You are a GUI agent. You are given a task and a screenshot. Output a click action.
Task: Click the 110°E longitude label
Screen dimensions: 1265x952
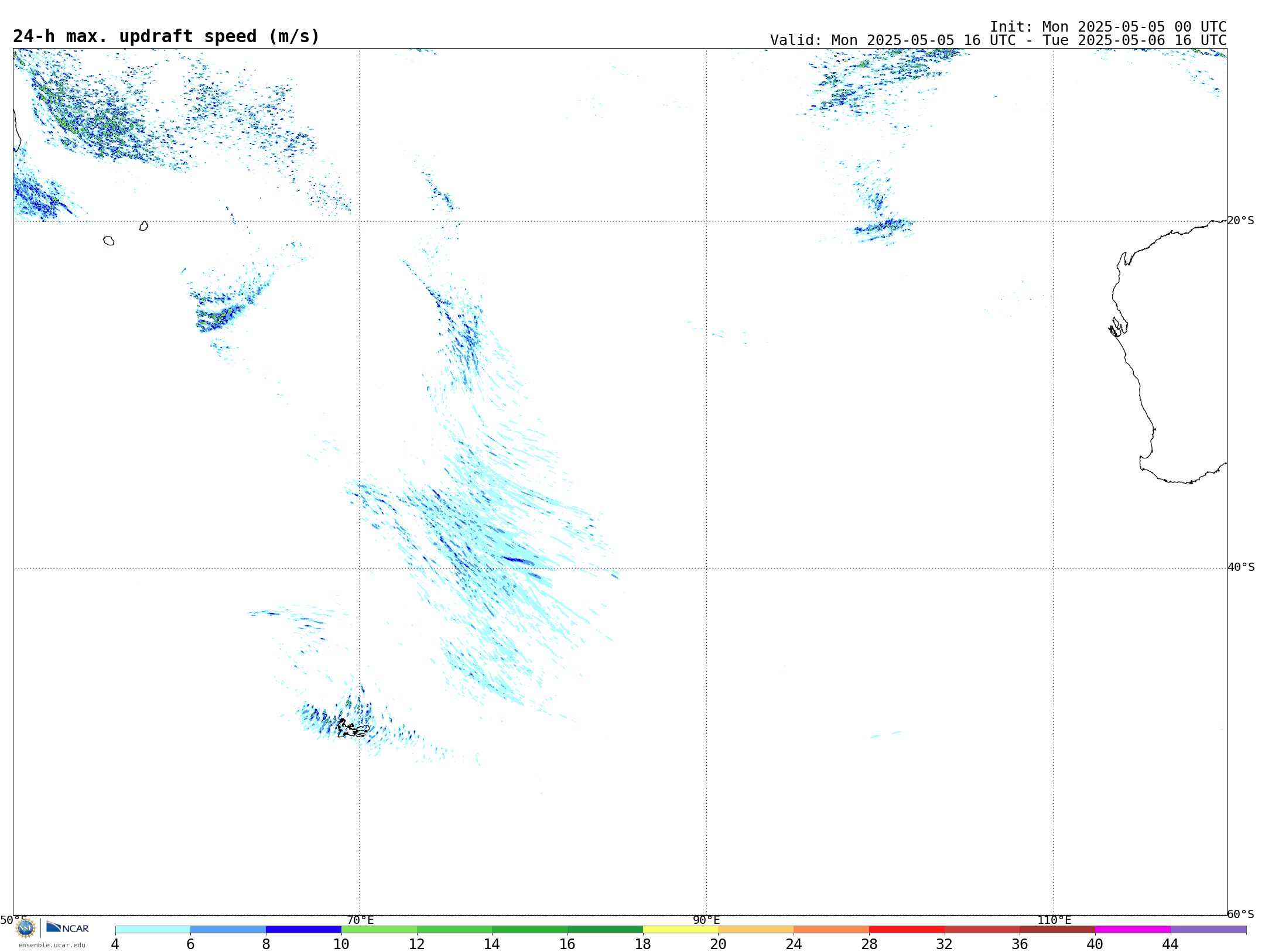(x=1054, y=920)
